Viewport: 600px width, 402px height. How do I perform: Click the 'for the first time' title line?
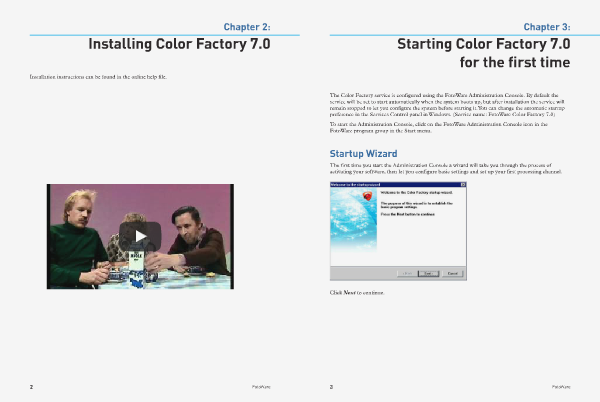(515, 62)
